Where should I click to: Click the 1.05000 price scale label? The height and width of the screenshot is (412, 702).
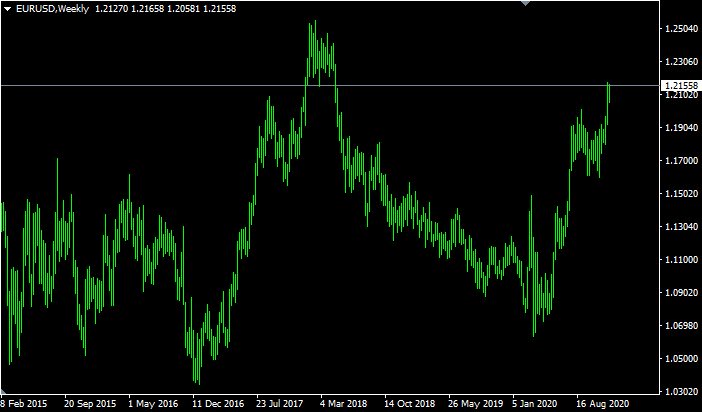click(x=681, y=358)
